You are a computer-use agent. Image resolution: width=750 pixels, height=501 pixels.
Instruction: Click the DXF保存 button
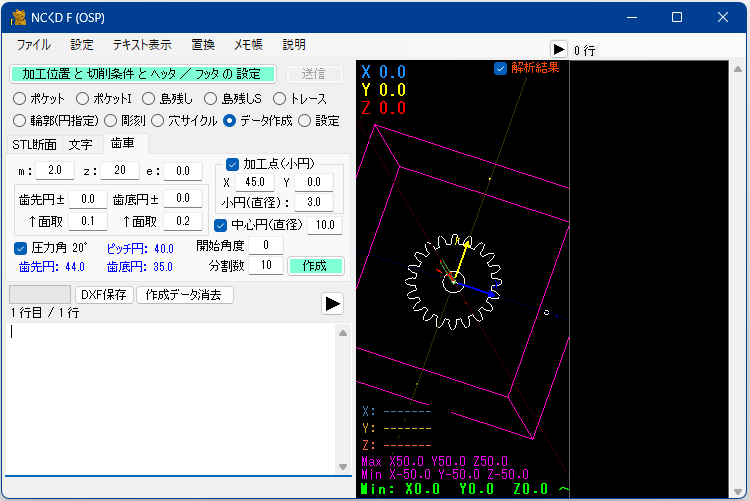coord(103,295)
